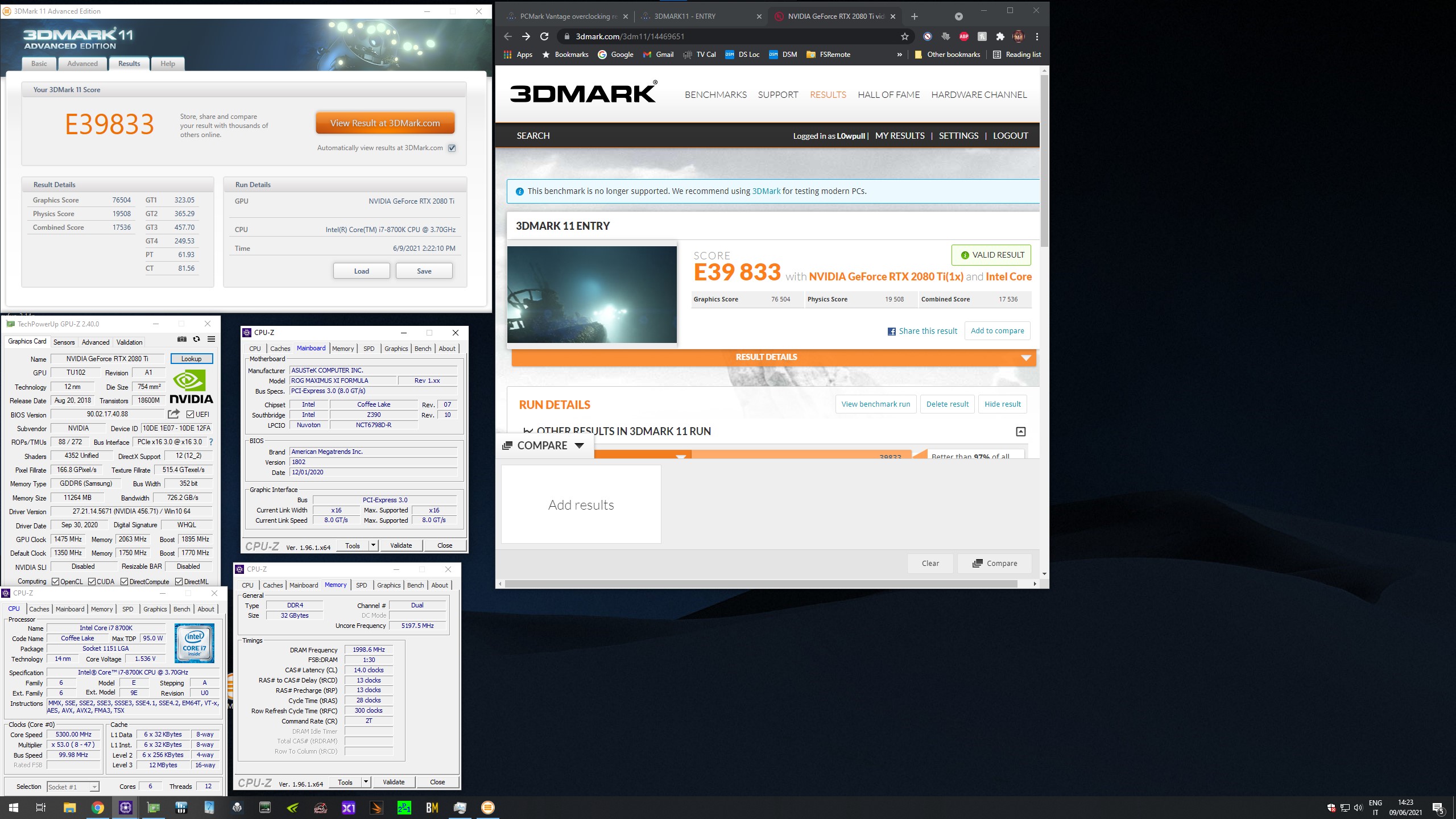Open Prime95 from the taskbar

pyautogui.click(x=404, y=808)
